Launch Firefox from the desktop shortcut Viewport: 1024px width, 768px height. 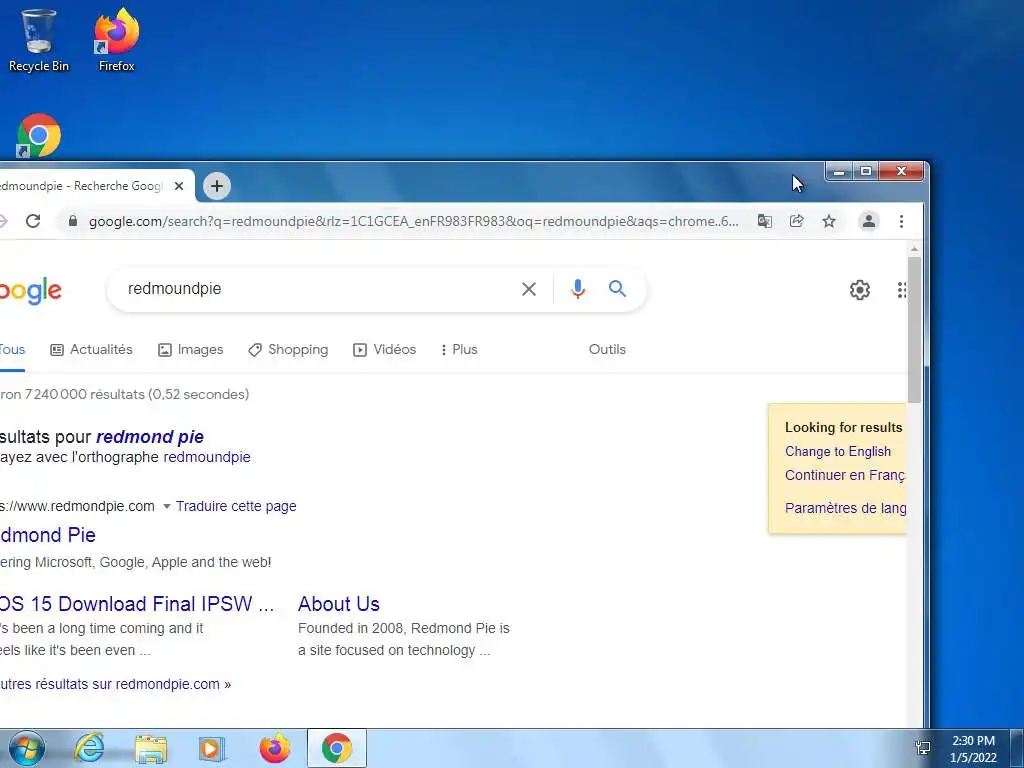pos(117,40)
